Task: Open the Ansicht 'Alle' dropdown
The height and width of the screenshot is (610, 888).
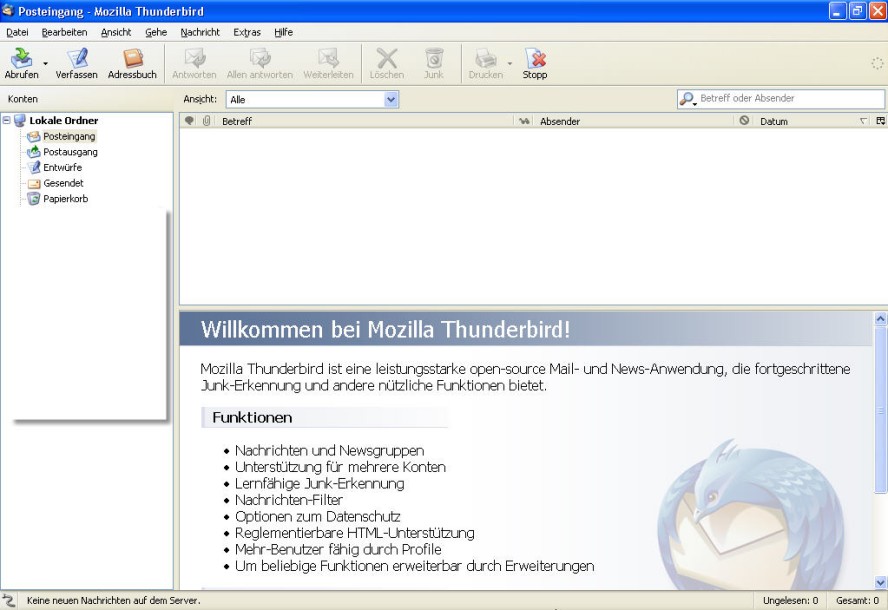Action: tap(312, 100)
